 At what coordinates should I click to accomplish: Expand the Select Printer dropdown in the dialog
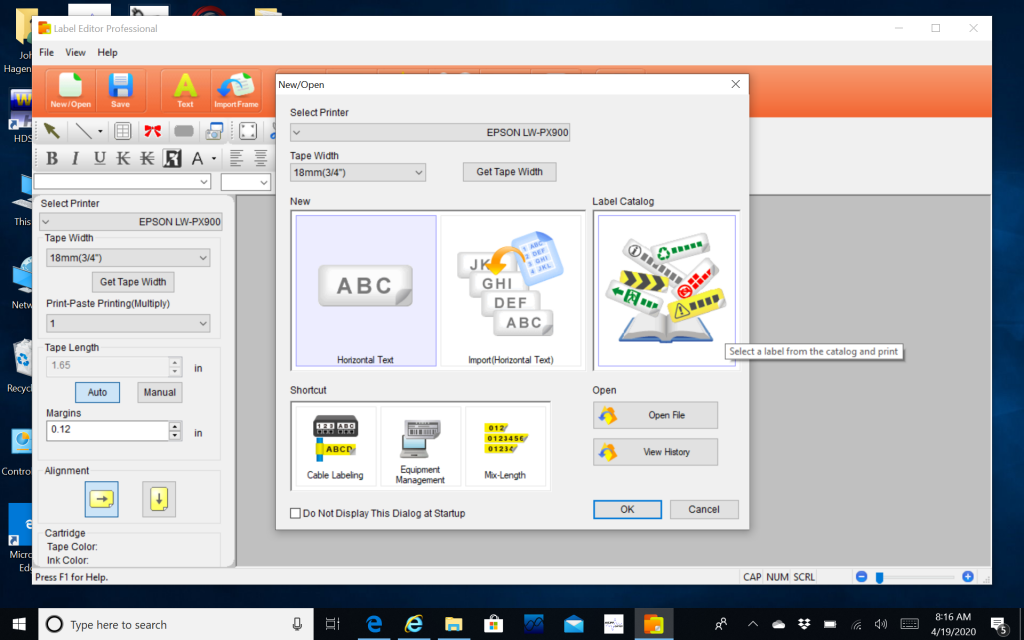430,132
